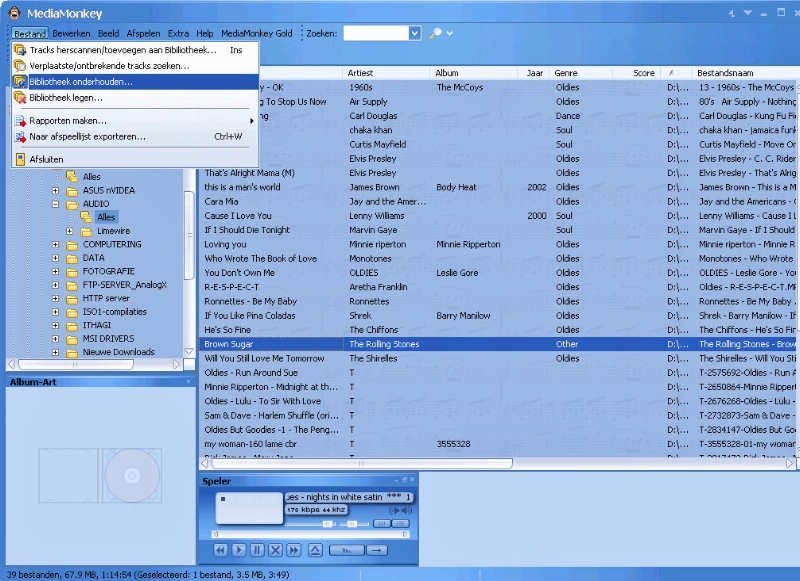Choose Naar afspeellijst exporteren
The height and width of the screenshot is (581, 800).
pyautogui.click(x=135, y=137)
